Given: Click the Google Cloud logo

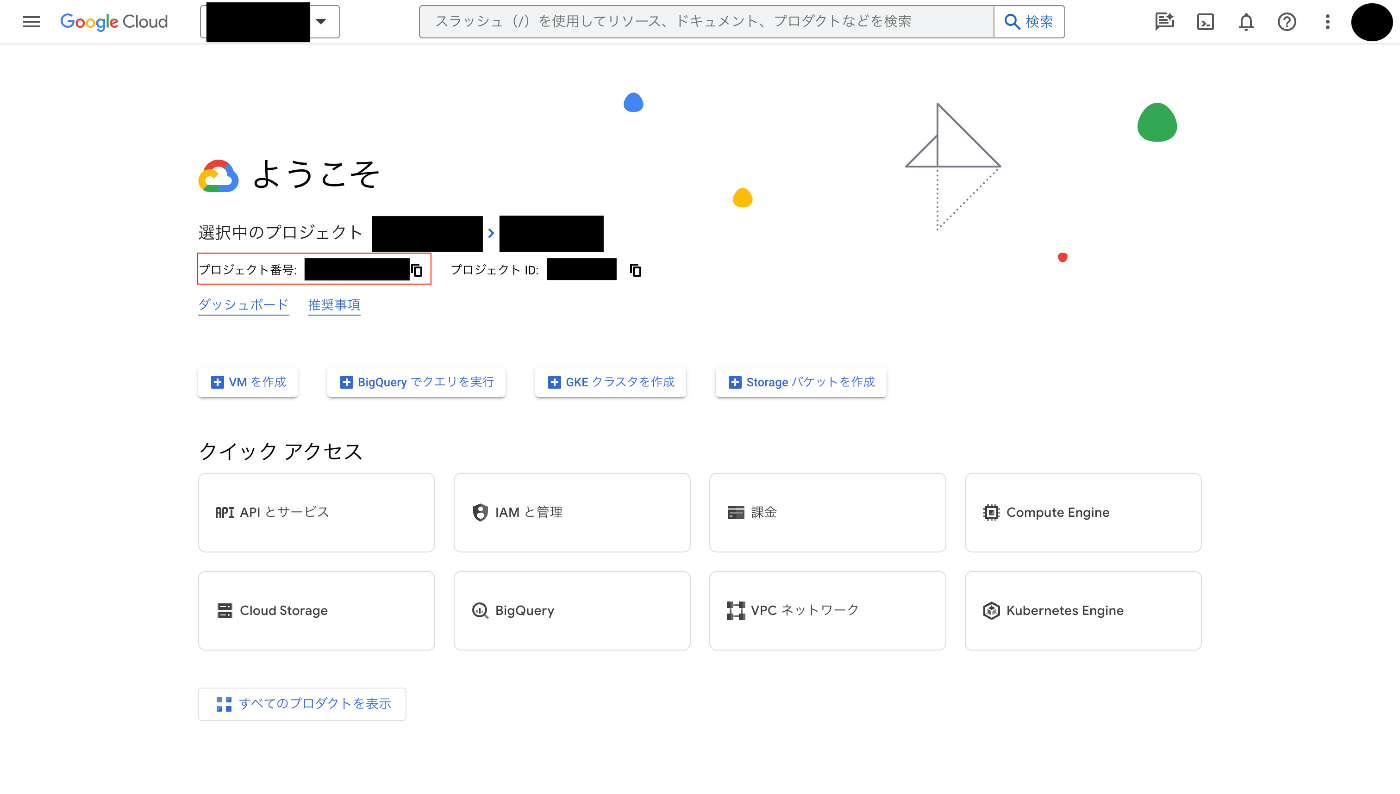Looking at the screenshot, I should tap(114, 21).
